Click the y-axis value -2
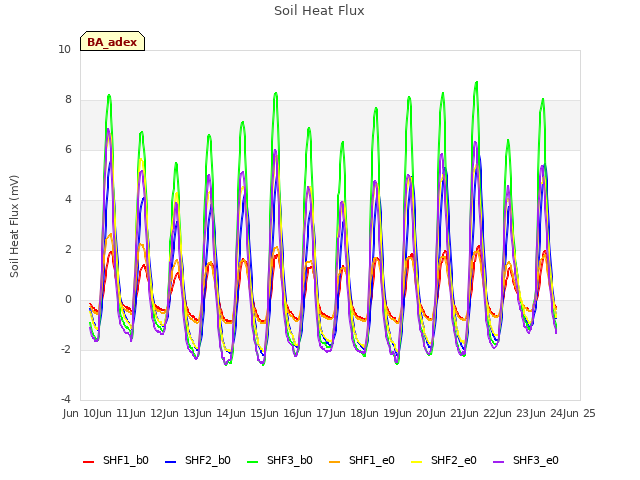 point(66,349)
